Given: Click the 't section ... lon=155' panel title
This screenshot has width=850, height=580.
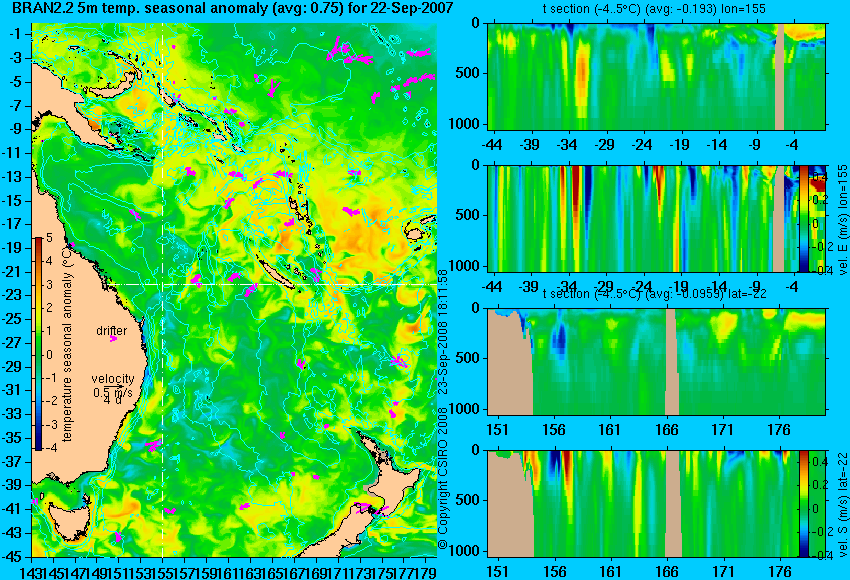Looking at the screenshot, I should [654, 9].
